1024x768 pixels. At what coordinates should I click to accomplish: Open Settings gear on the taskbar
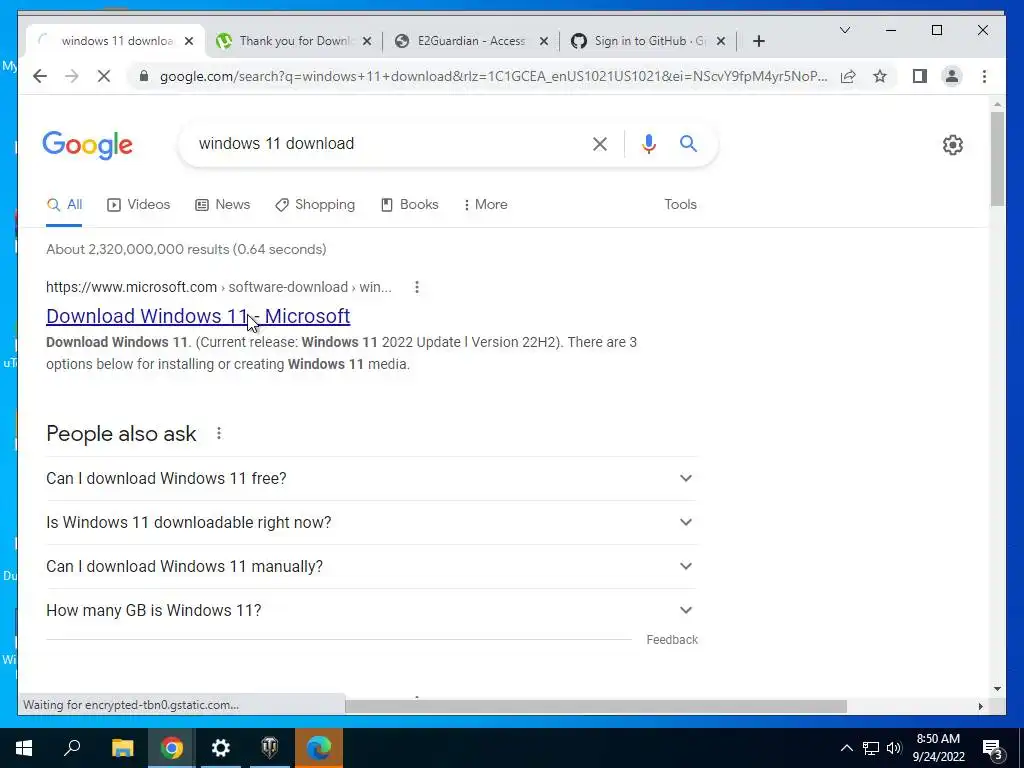click(x=221, y=748)
